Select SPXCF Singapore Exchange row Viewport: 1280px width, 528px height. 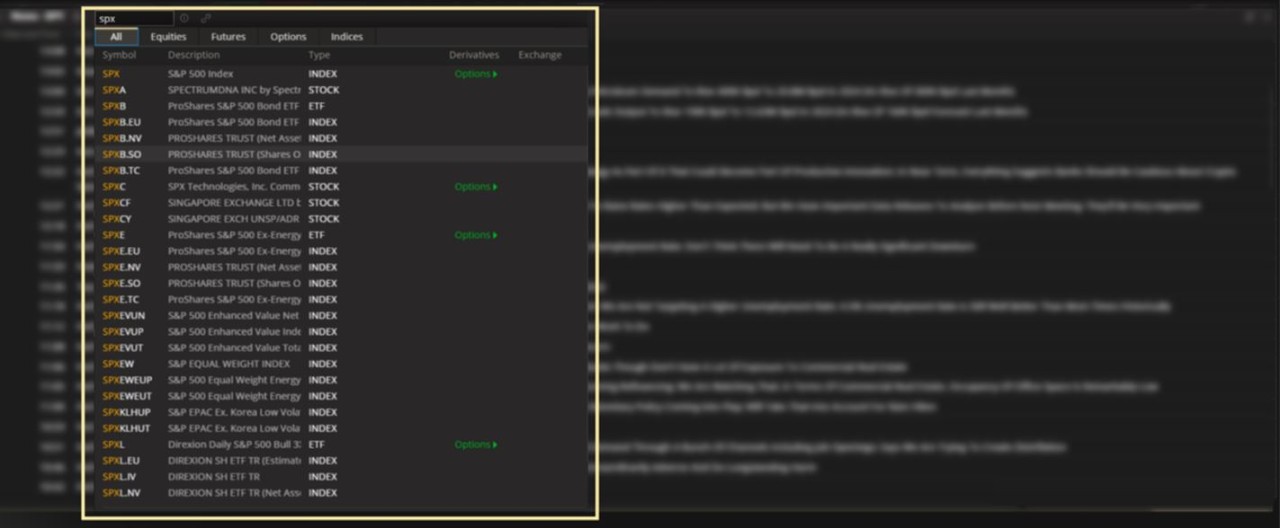pos(341,203)
